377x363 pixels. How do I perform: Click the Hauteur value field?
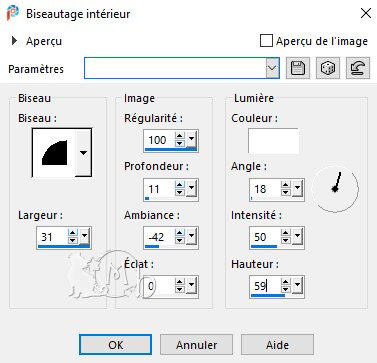coord(265,286)
